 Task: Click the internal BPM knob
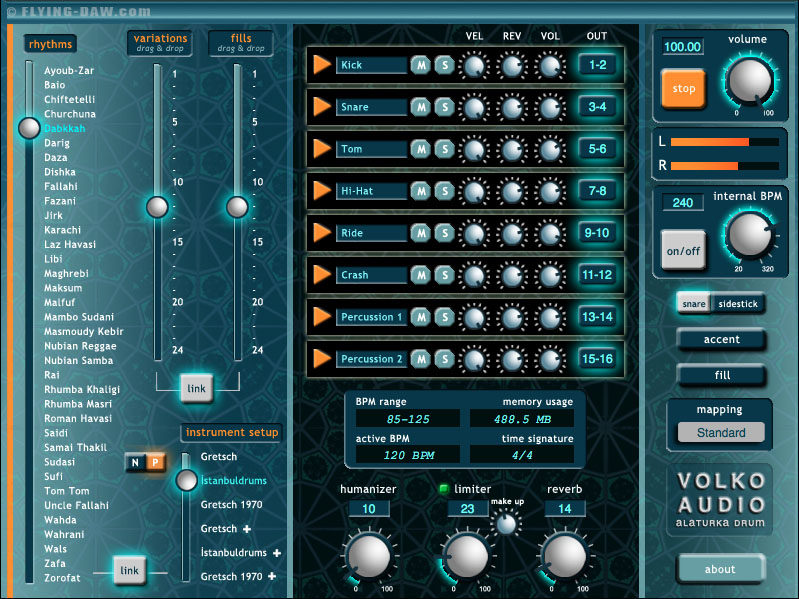click(x=750, y=236)
